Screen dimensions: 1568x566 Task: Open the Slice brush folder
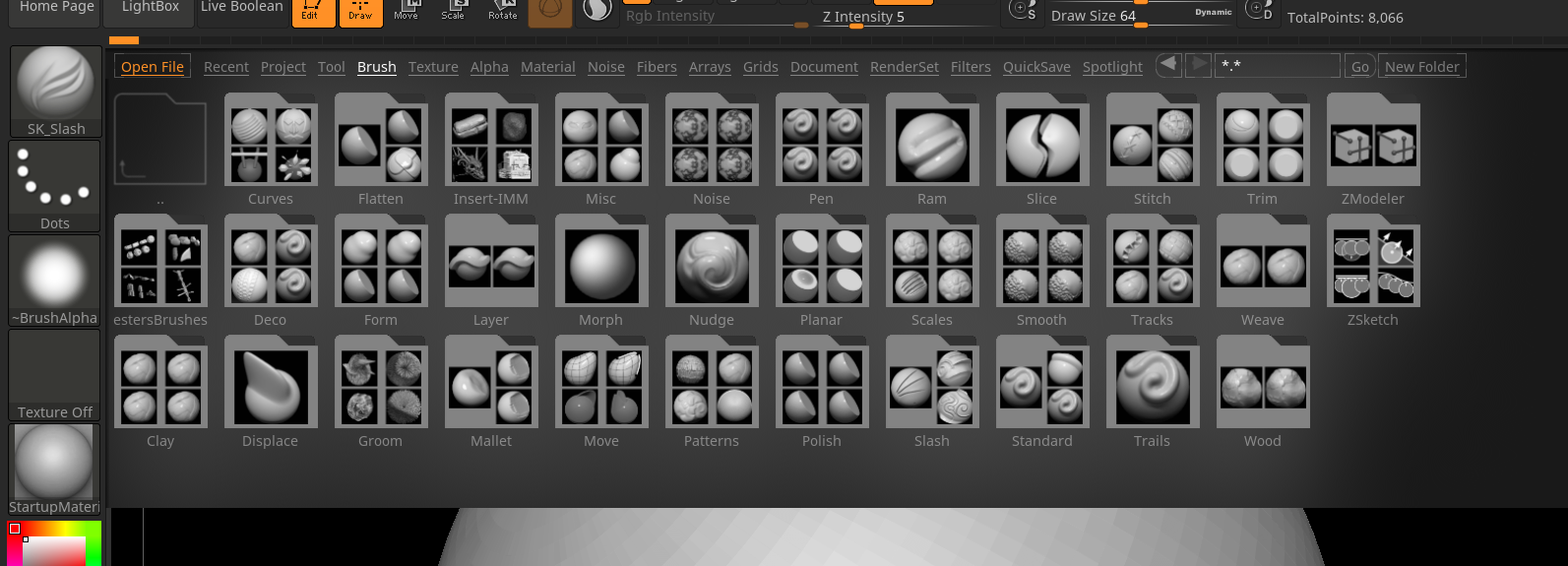click(1042, 141)
